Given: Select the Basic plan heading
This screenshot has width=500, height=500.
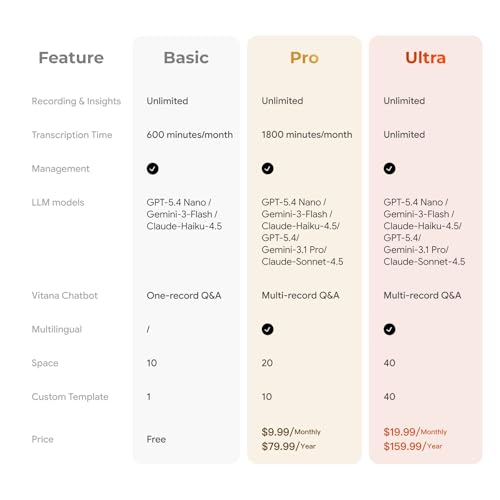Looking at the screenshot, I should [186, 58].
